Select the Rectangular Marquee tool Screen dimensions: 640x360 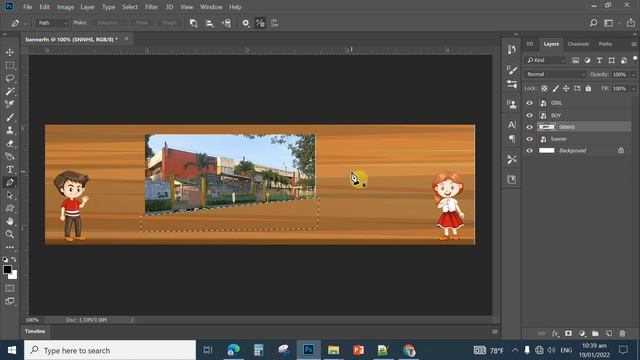click(10, 65)
